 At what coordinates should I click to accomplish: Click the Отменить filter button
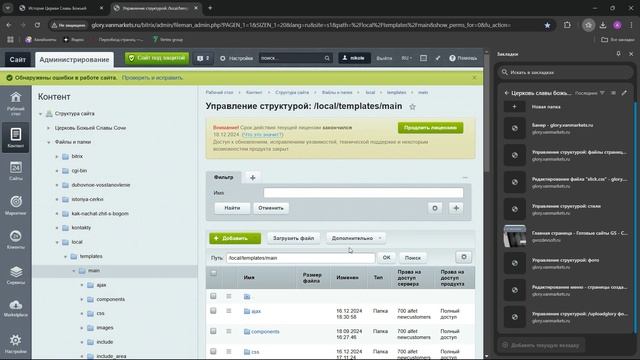click(x=271, y=208)
